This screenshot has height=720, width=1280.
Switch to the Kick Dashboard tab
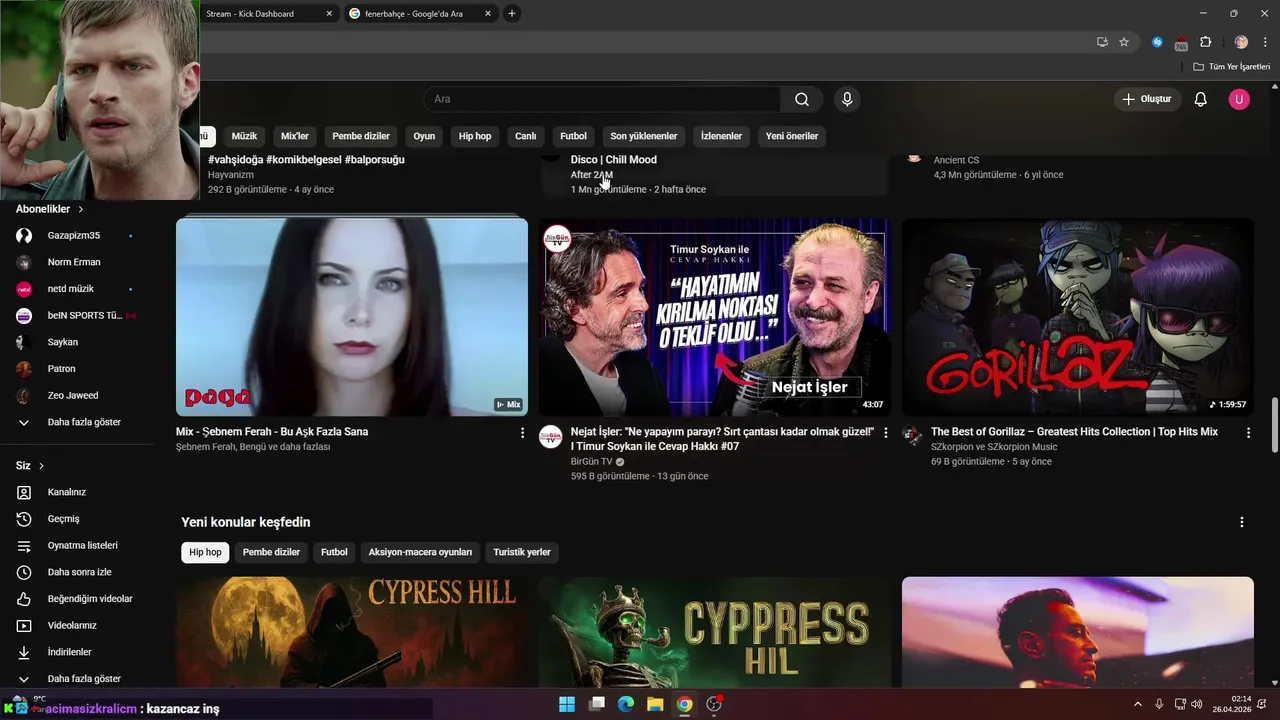pyautogui.click(x=260, y=14)
